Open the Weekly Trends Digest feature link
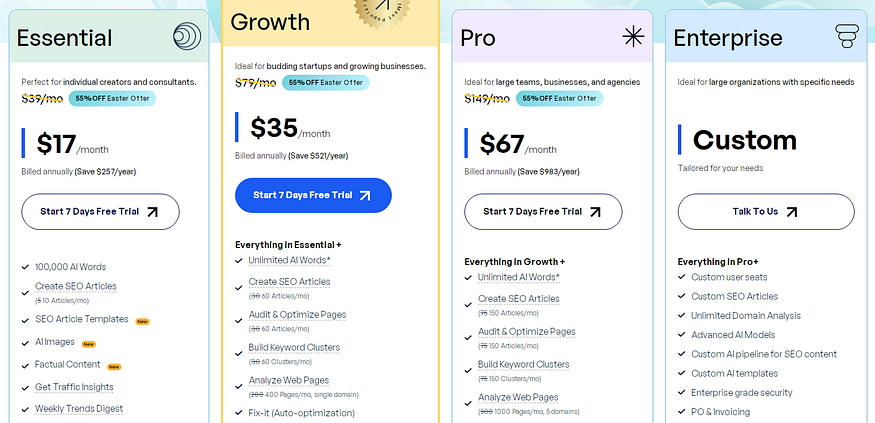Viewport: 875px width, 423px height. click(x=79, y=408)
